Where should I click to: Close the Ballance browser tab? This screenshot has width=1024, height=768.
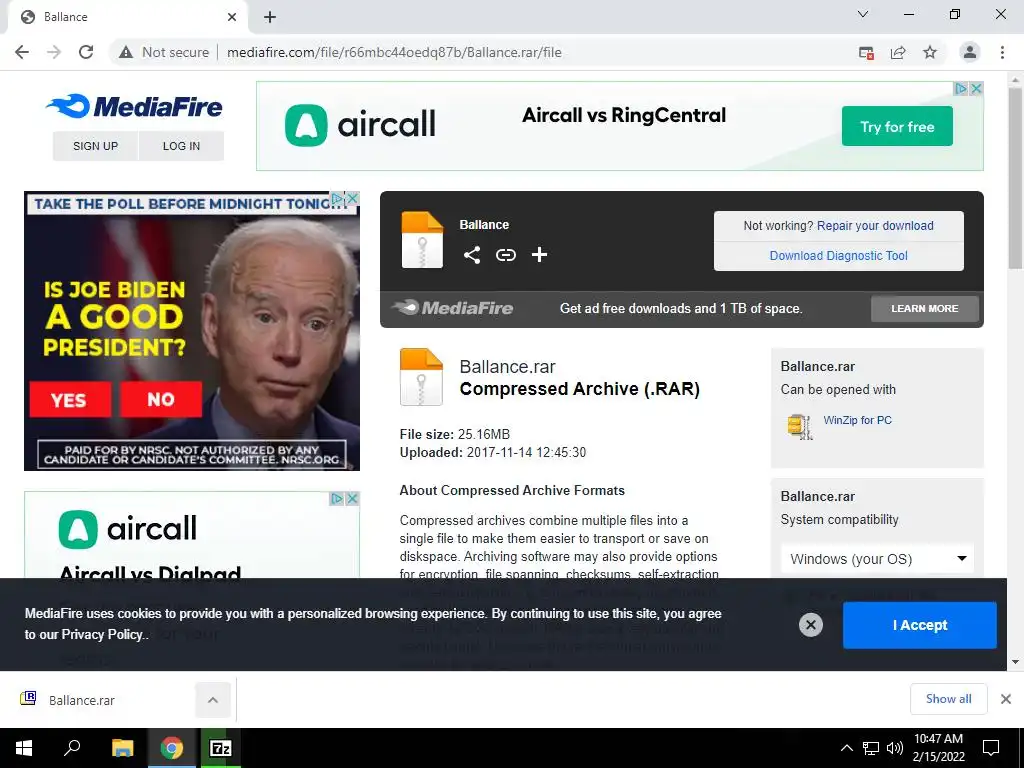(232, 17)
